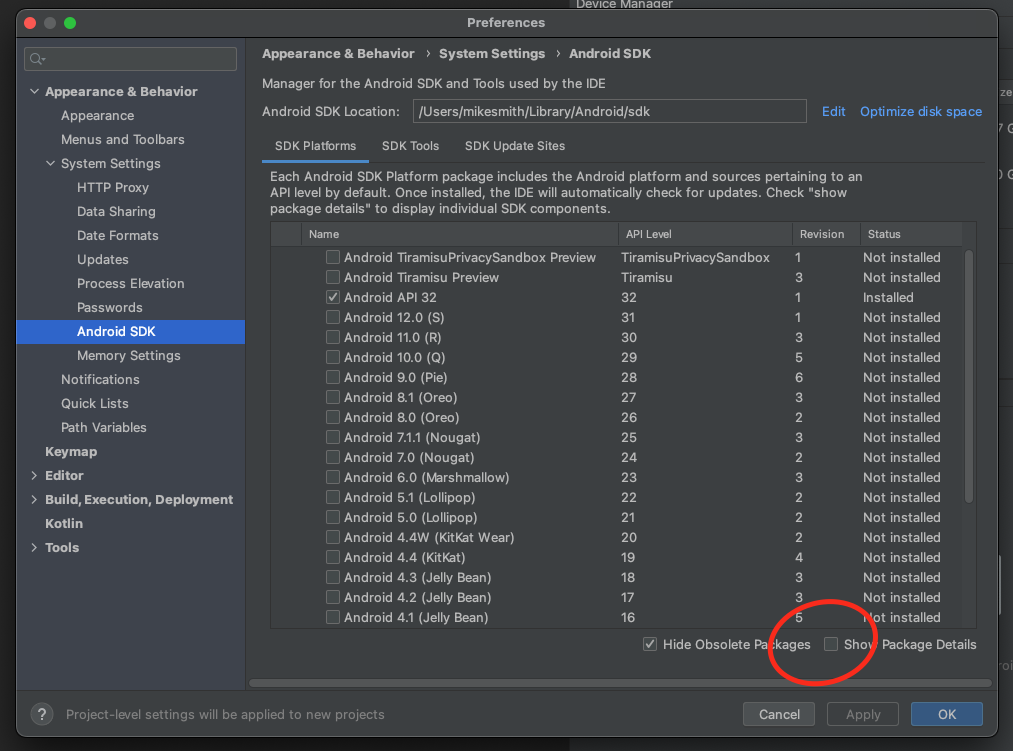Click the Optimize disk space link
This screenshot has width=1013, height=751.
click(x=921, y=111)
